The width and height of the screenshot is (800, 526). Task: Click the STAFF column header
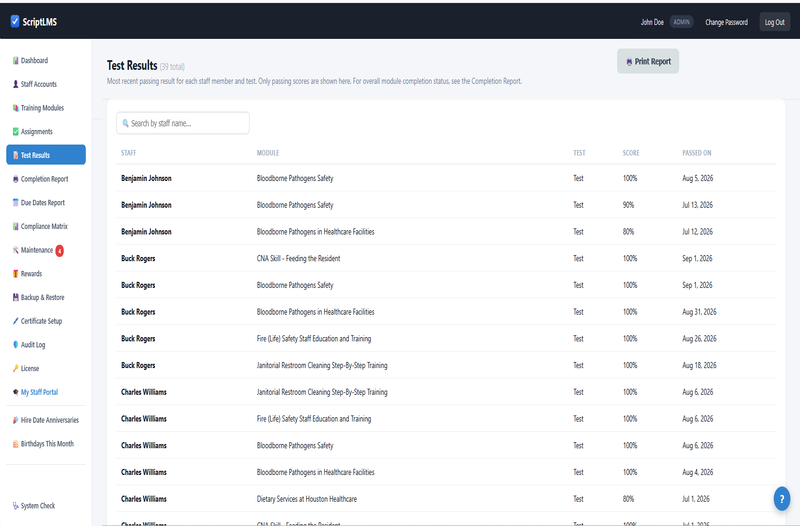(x=129, y=153)
